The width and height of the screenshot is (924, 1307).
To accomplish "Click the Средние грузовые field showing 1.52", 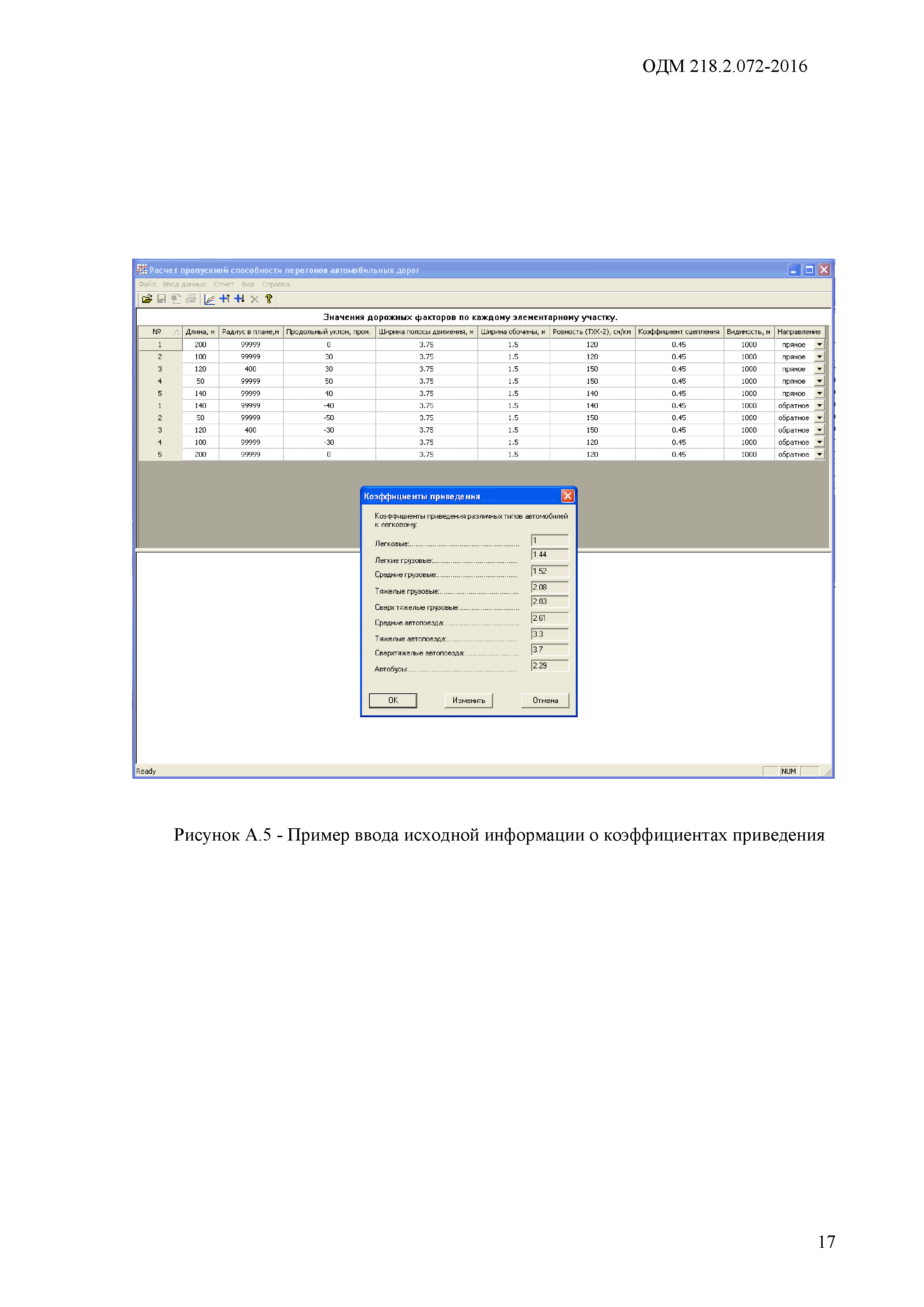I will tap(550, 571).
